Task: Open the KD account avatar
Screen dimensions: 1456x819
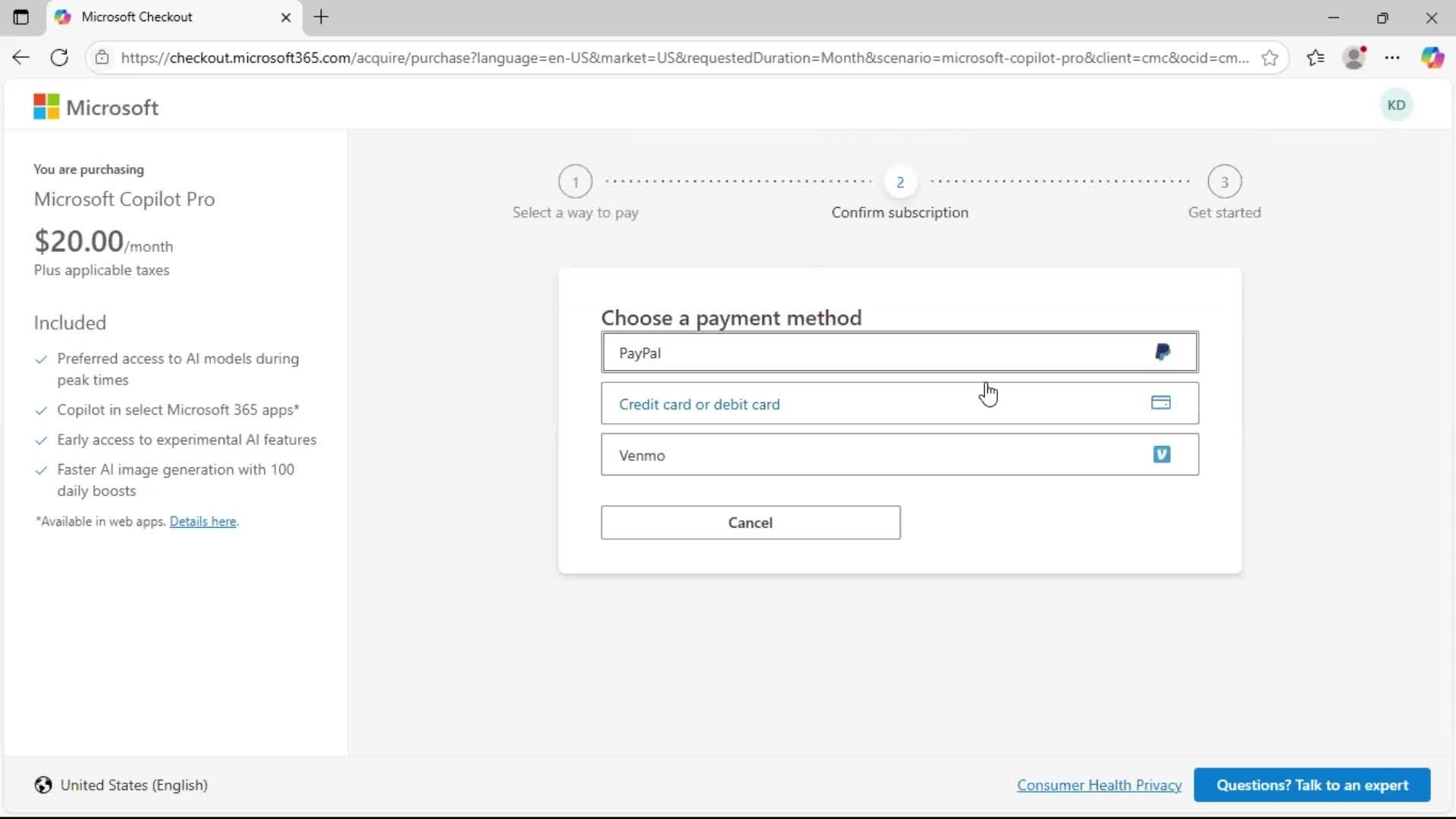Action: [x=1396, y=105]
